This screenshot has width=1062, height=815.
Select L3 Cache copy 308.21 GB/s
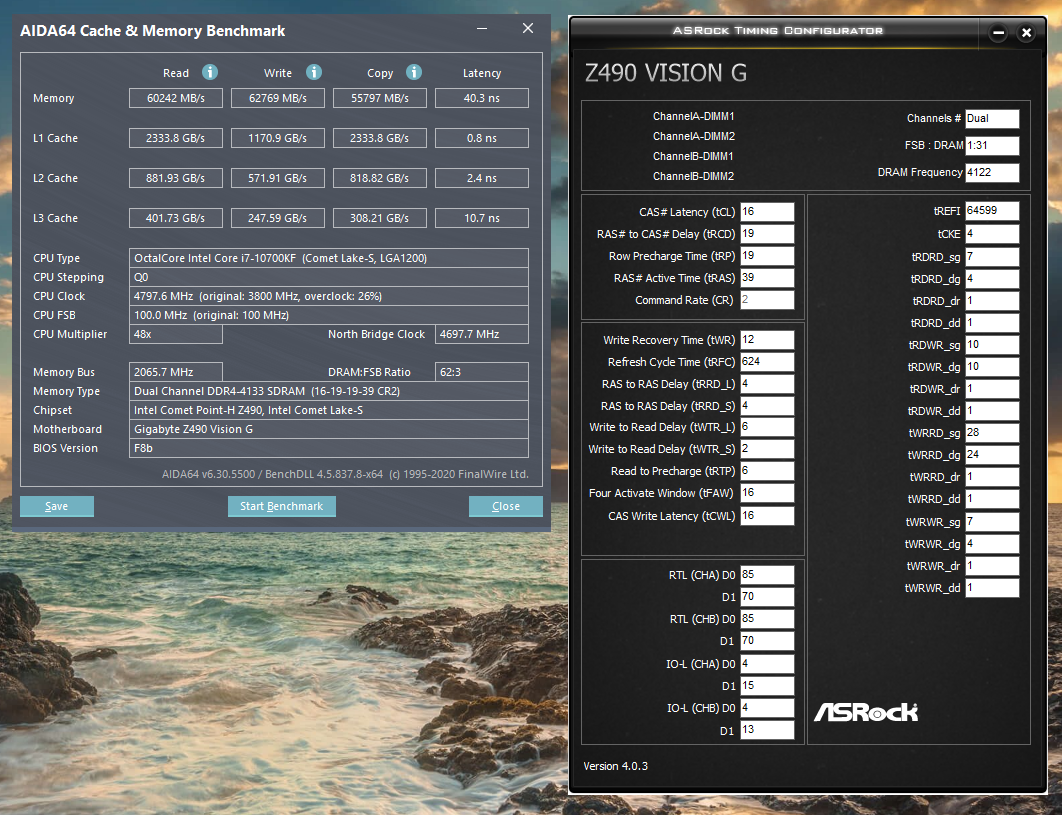380,218
